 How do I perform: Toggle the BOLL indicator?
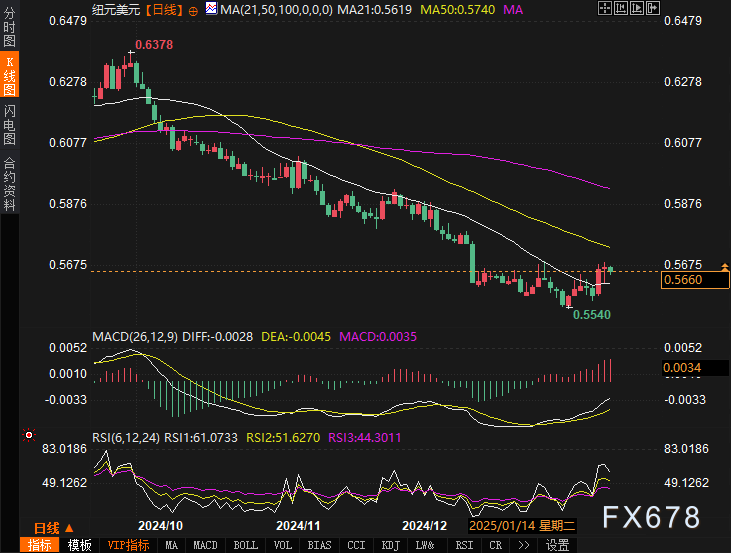[x=245, y=545]
